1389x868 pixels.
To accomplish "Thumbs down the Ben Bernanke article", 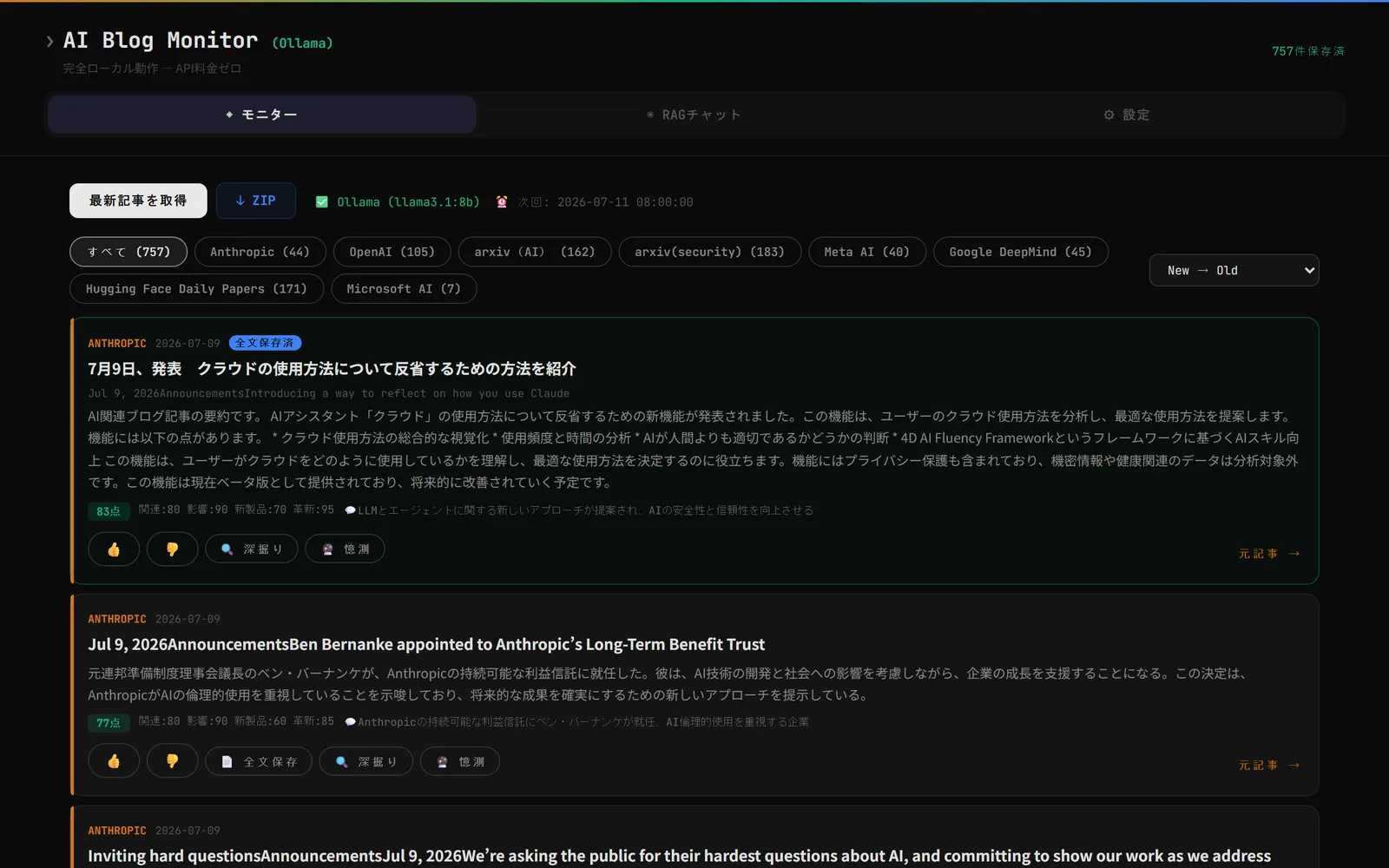I will click(x=172, y=761).
